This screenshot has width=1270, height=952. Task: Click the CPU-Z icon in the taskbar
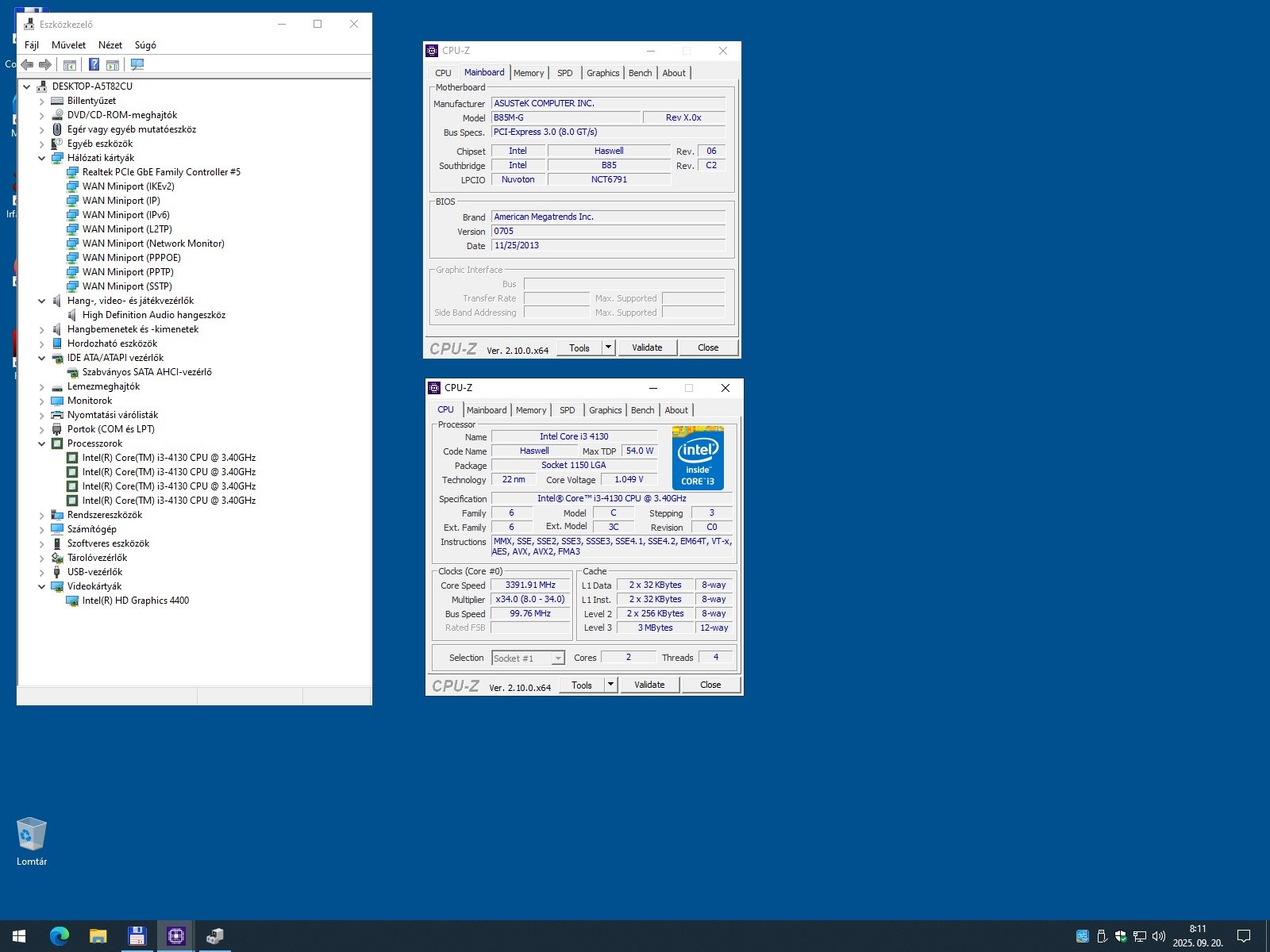pos(175,936)
